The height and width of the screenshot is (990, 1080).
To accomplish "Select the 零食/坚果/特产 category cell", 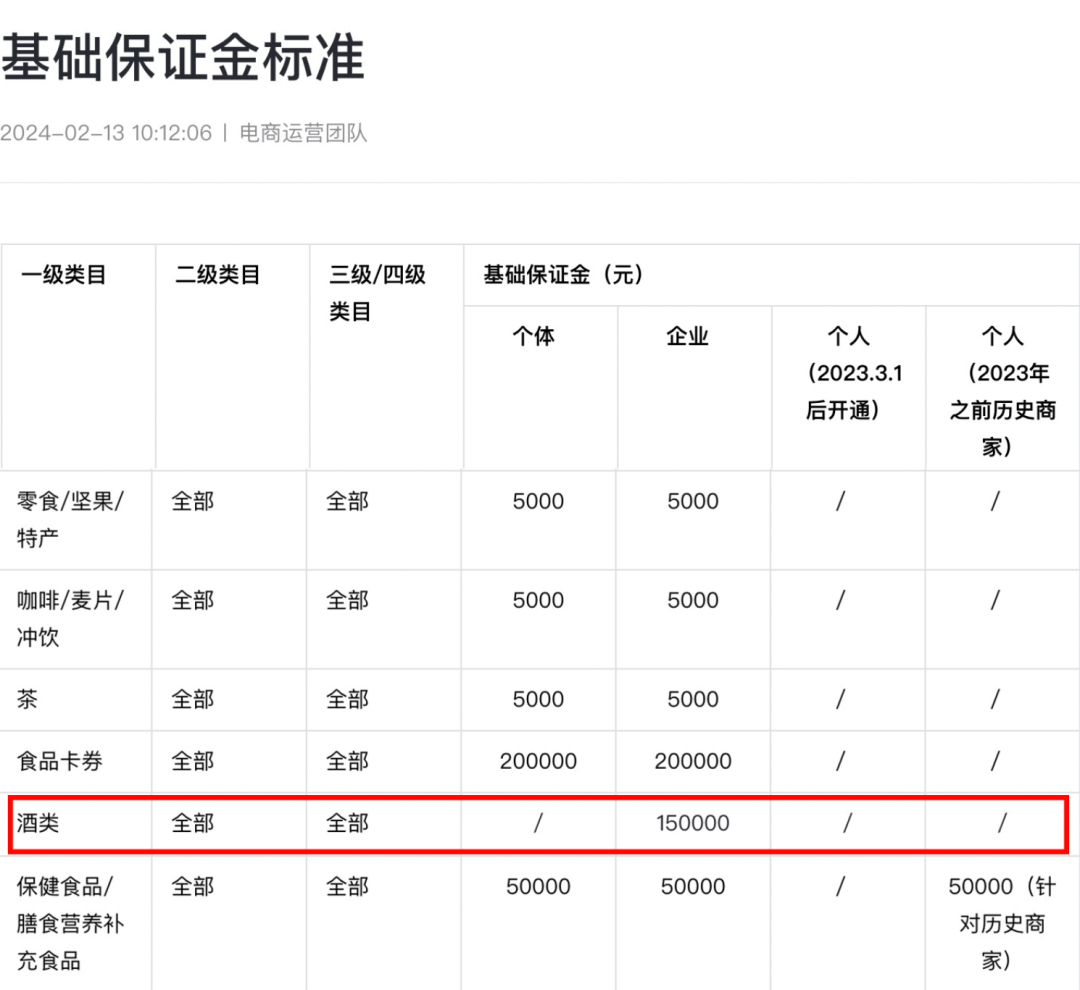I will point(71,519).
